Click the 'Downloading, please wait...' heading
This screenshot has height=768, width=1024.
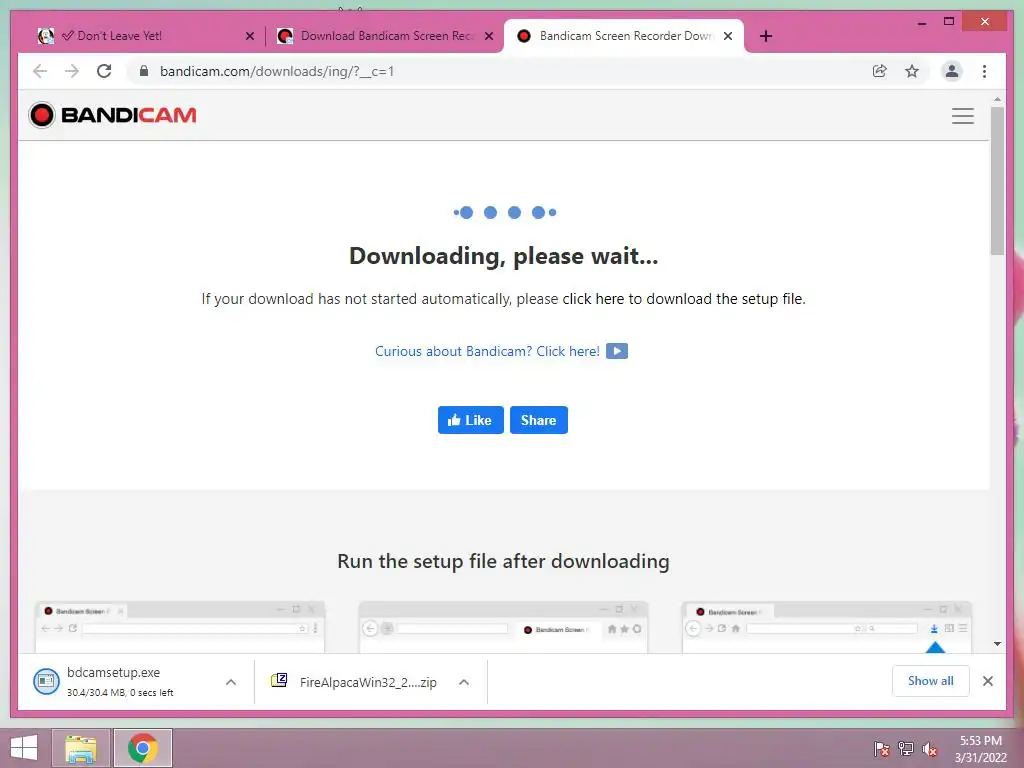tap(504, 256)
